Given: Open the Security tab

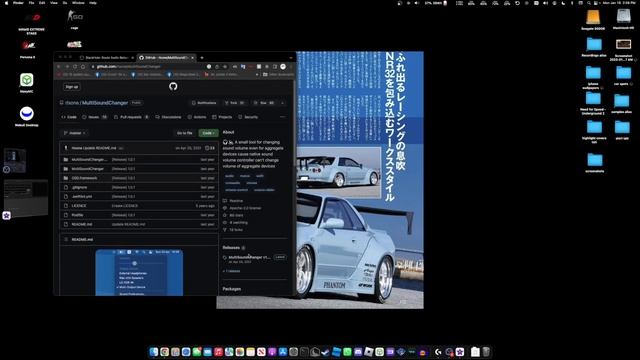Looking at the screenshot, I should 248,117.
